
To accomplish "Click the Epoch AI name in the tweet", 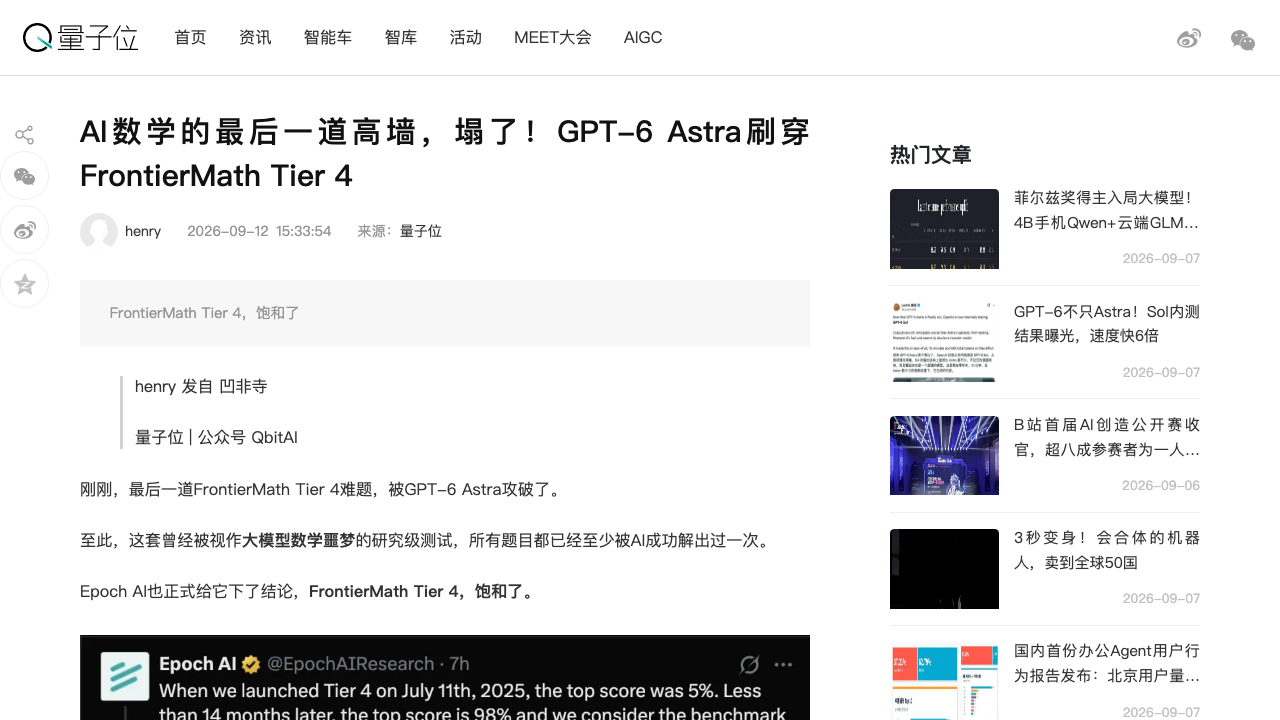I will coord(199,664).
